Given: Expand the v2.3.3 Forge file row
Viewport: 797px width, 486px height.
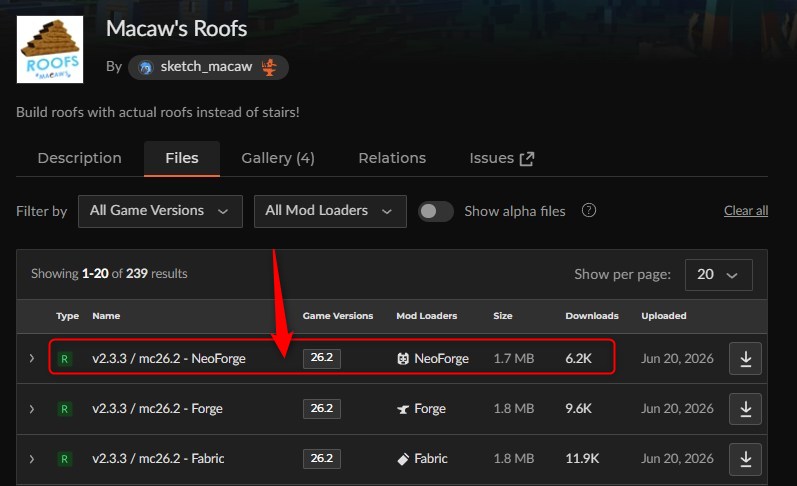Looking at the screenshot, I should coord(32,409).
